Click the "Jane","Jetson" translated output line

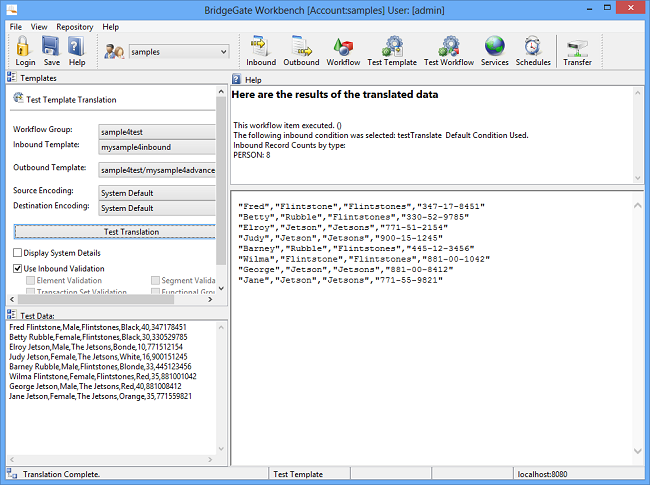[340, 280]
